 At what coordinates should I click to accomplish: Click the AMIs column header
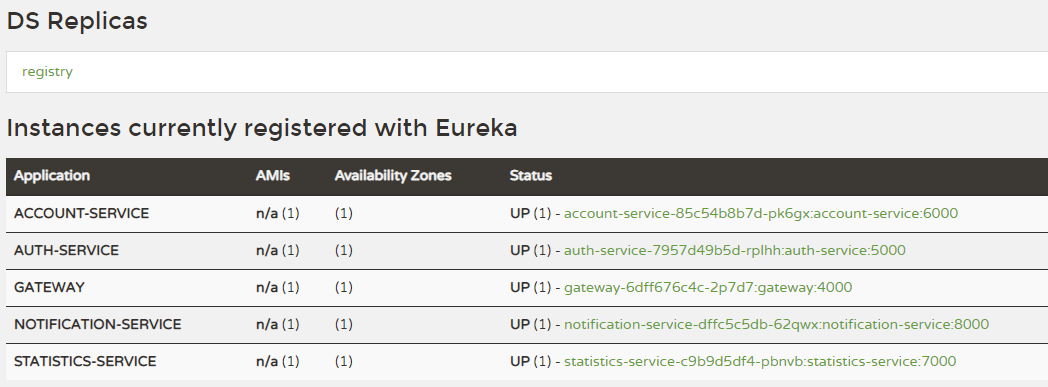click(273, 176)
